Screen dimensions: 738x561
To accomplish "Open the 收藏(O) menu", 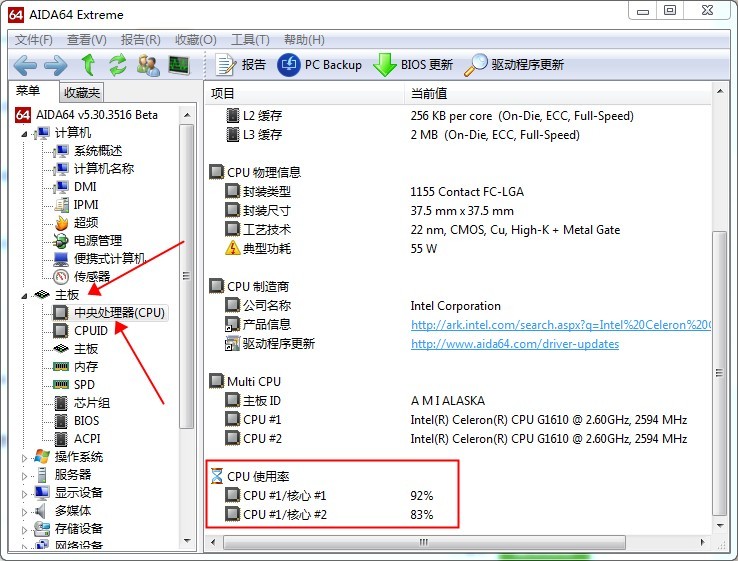I will pyautogui.click(x=196, y=40).
